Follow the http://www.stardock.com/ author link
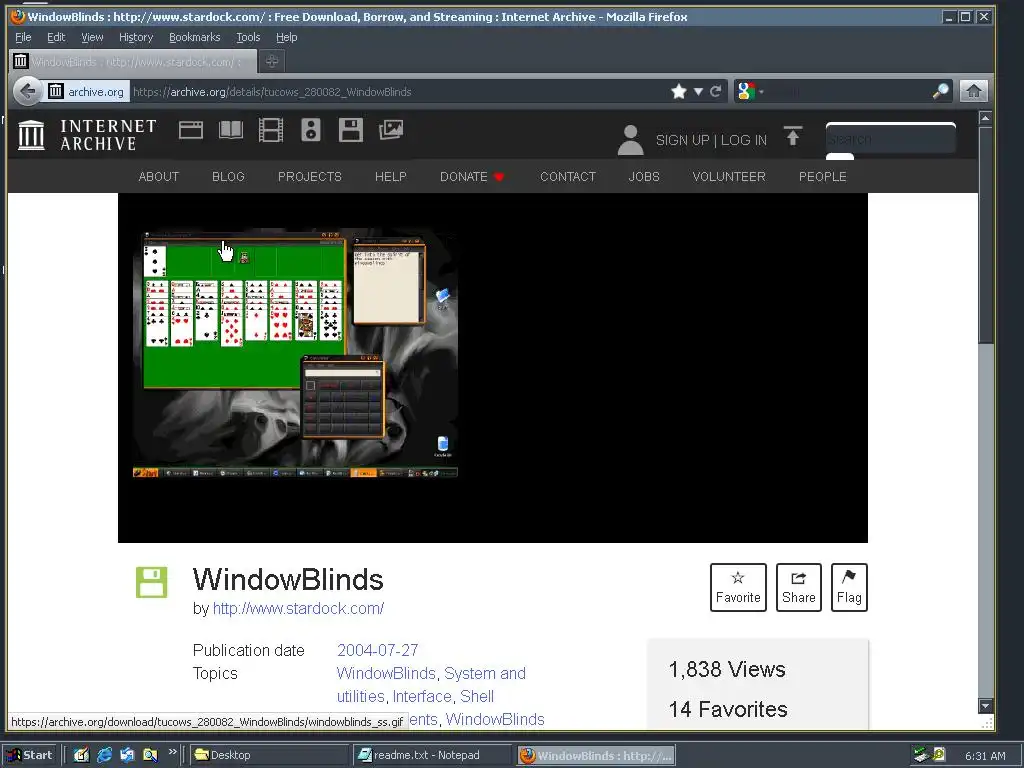Image resolution: width=1024 pixels, height=768 pixels. (x=298, y=609)
